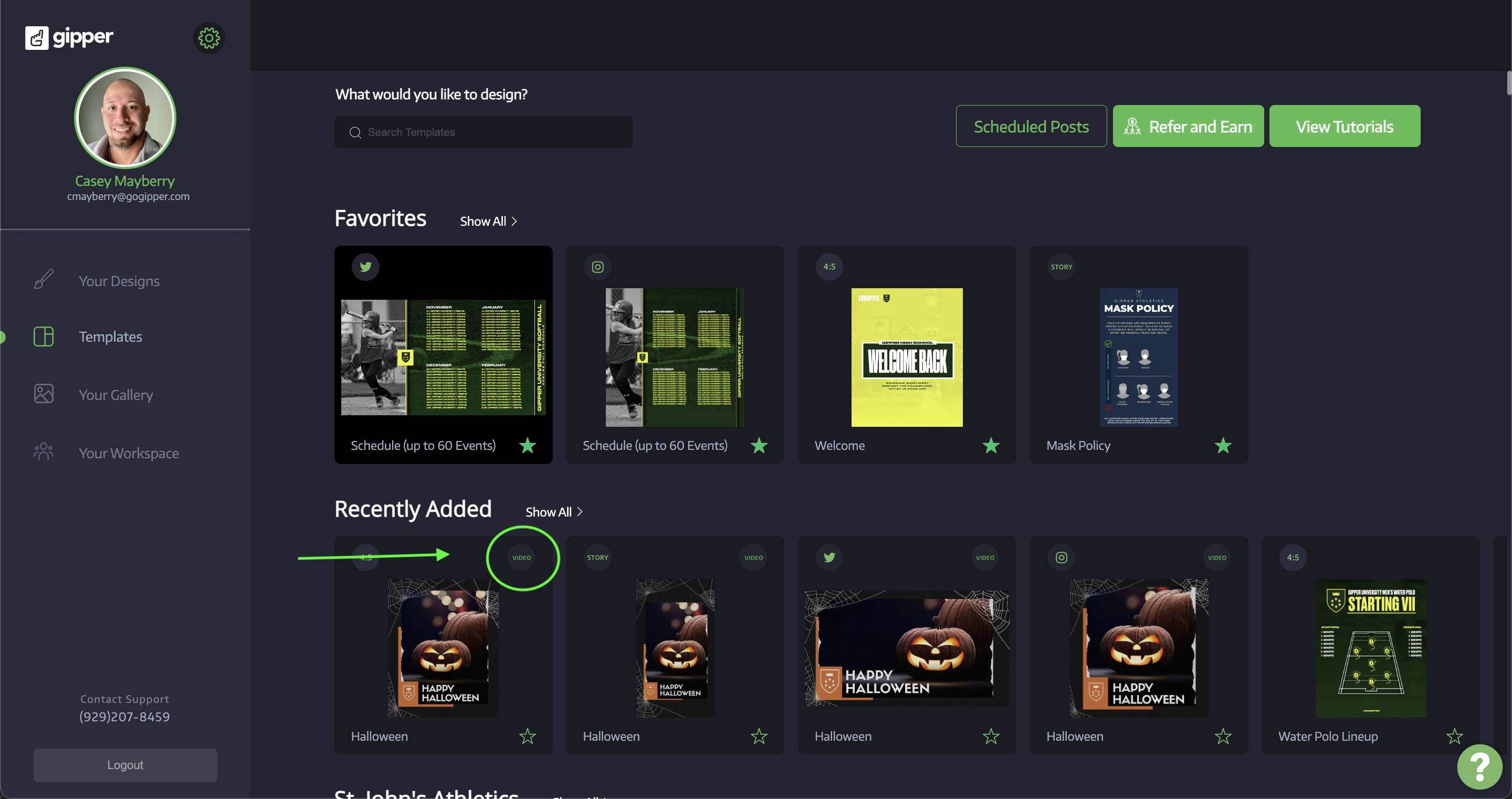Click Instagram icon on second Schedule card

[597, 267]
